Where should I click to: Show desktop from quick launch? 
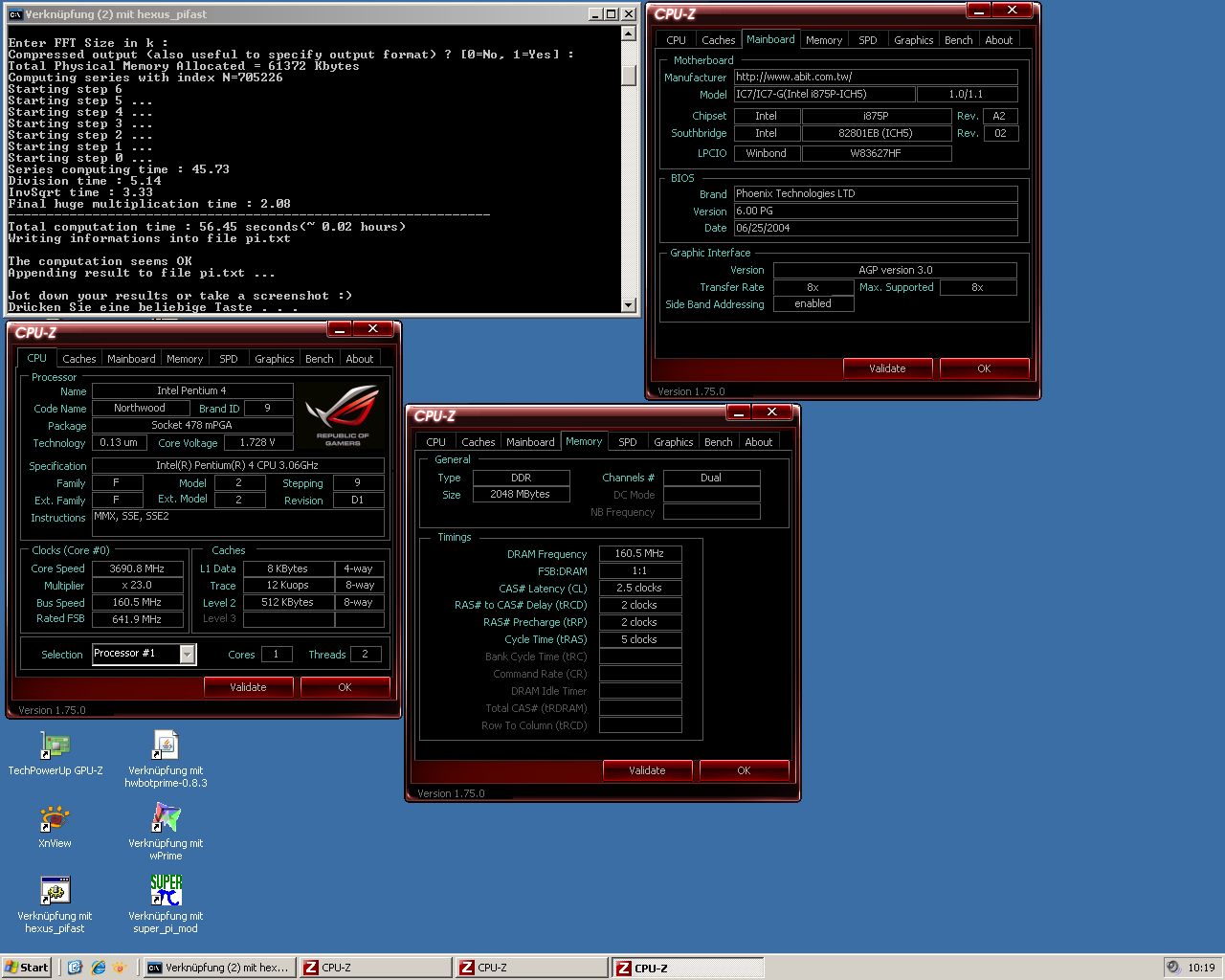(76, 968)
